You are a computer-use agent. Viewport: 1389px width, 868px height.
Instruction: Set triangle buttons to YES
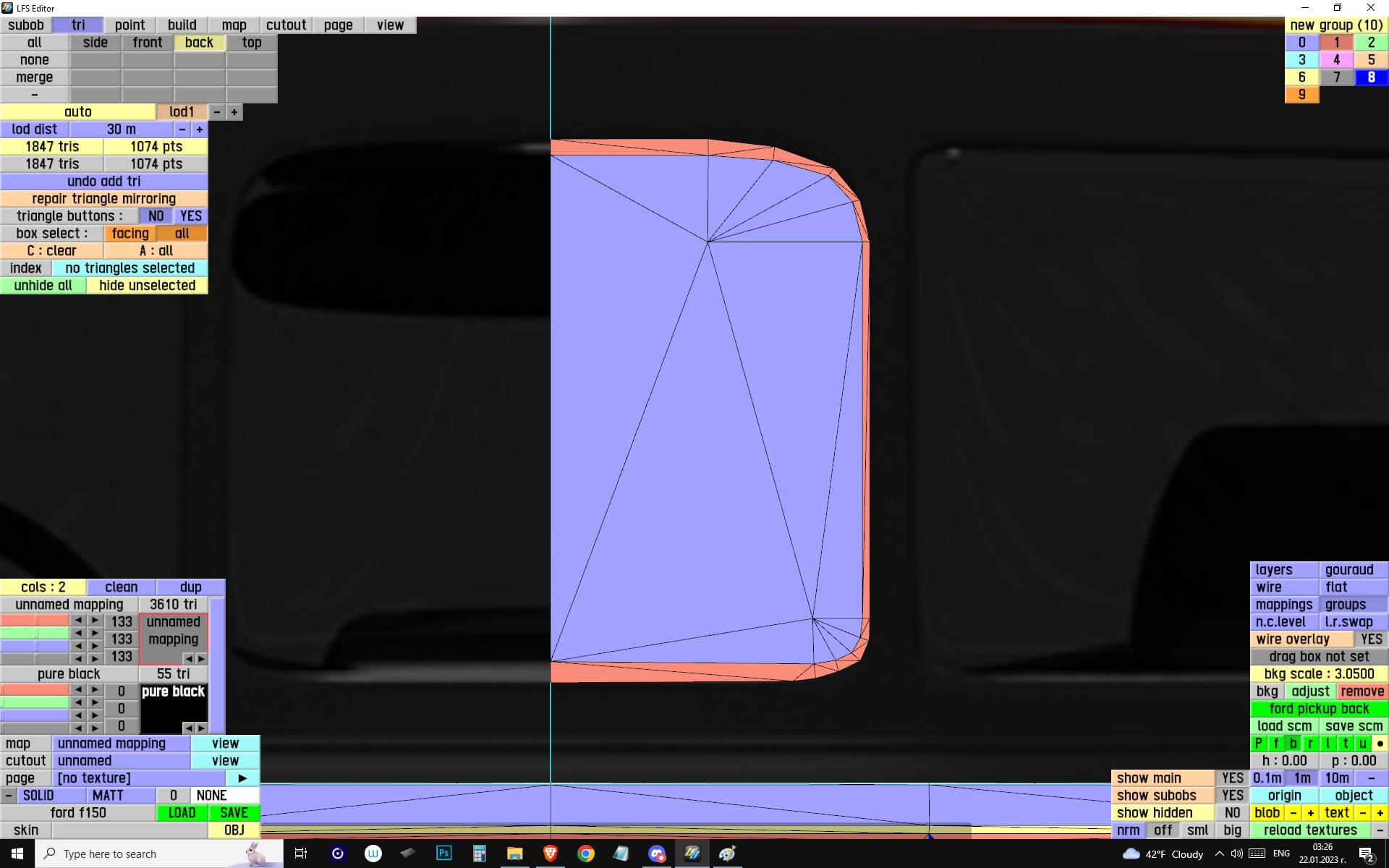click(x=191, y=216)
